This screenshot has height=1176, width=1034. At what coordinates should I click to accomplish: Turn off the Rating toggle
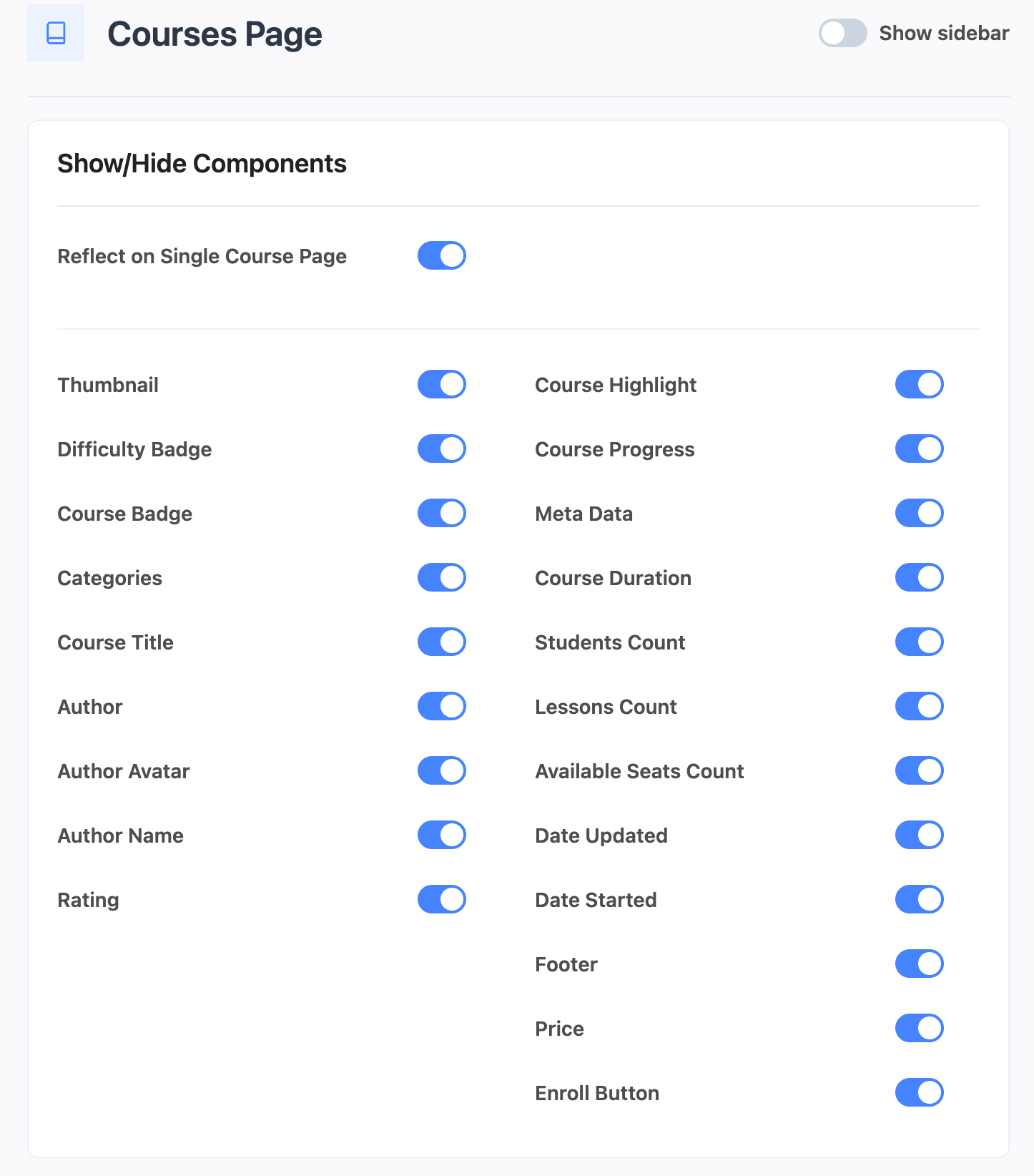click(x=442, y=899)
